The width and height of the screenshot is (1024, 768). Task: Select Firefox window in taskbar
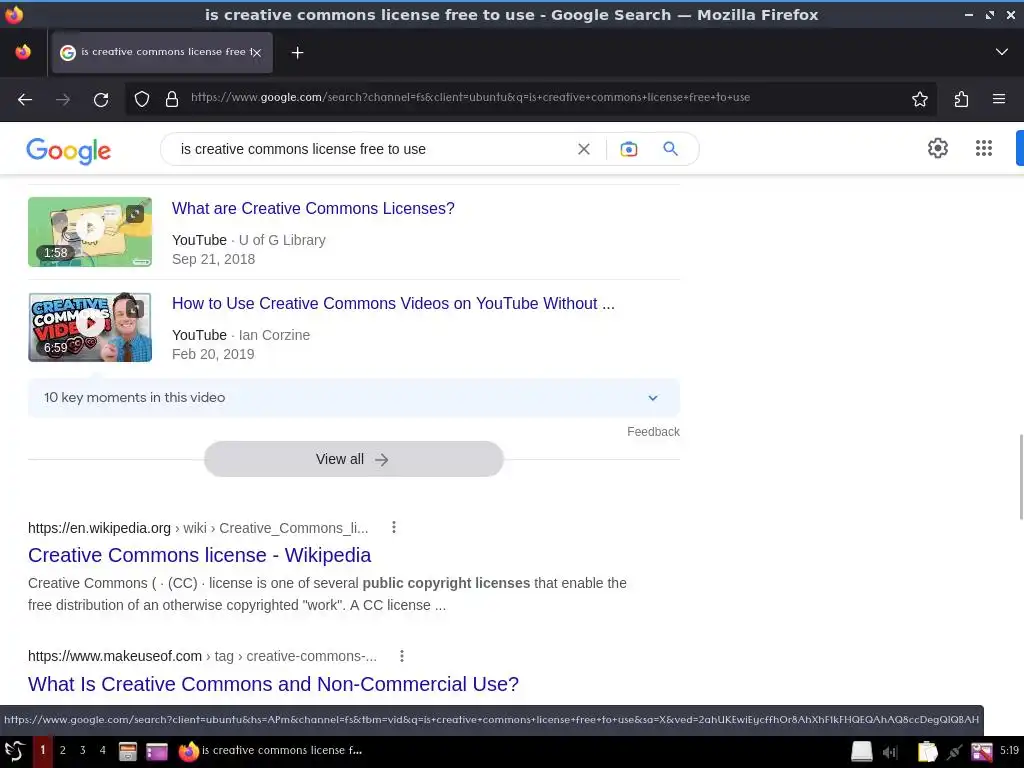(x=271, y=750)
